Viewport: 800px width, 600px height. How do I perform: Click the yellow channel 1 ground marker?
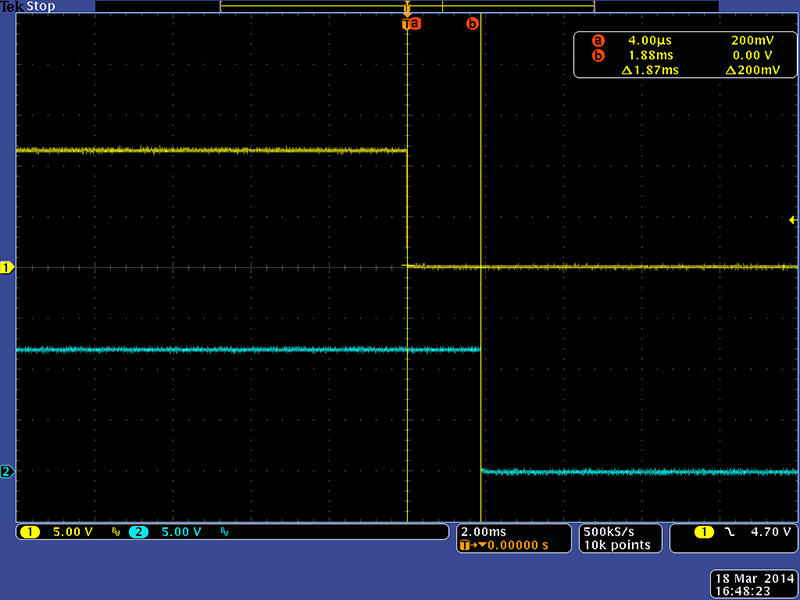(6, 267)
